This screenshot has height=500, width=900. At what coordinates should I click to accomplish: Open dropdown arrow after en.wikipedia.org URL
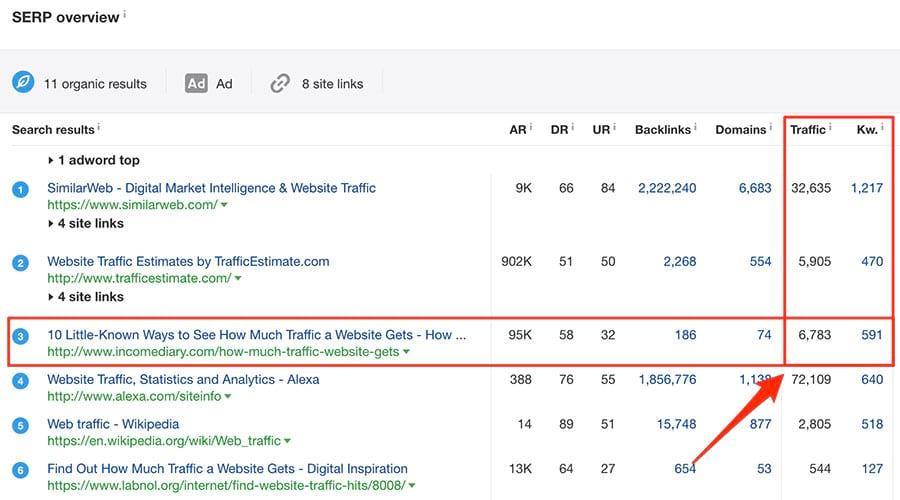(287, 441)
